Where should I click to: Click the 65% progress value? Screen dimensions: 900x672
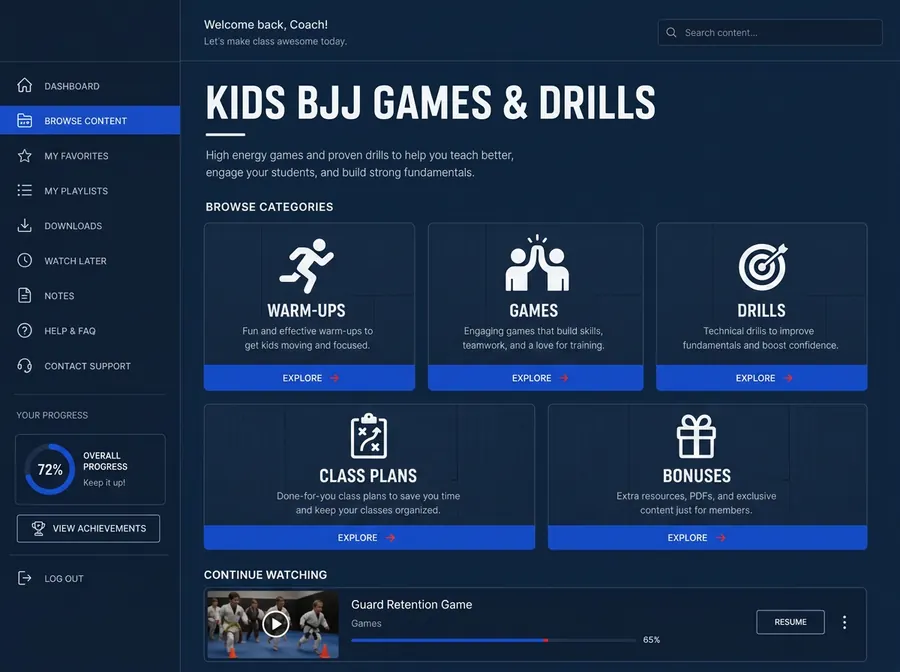(x=651, y=639)
